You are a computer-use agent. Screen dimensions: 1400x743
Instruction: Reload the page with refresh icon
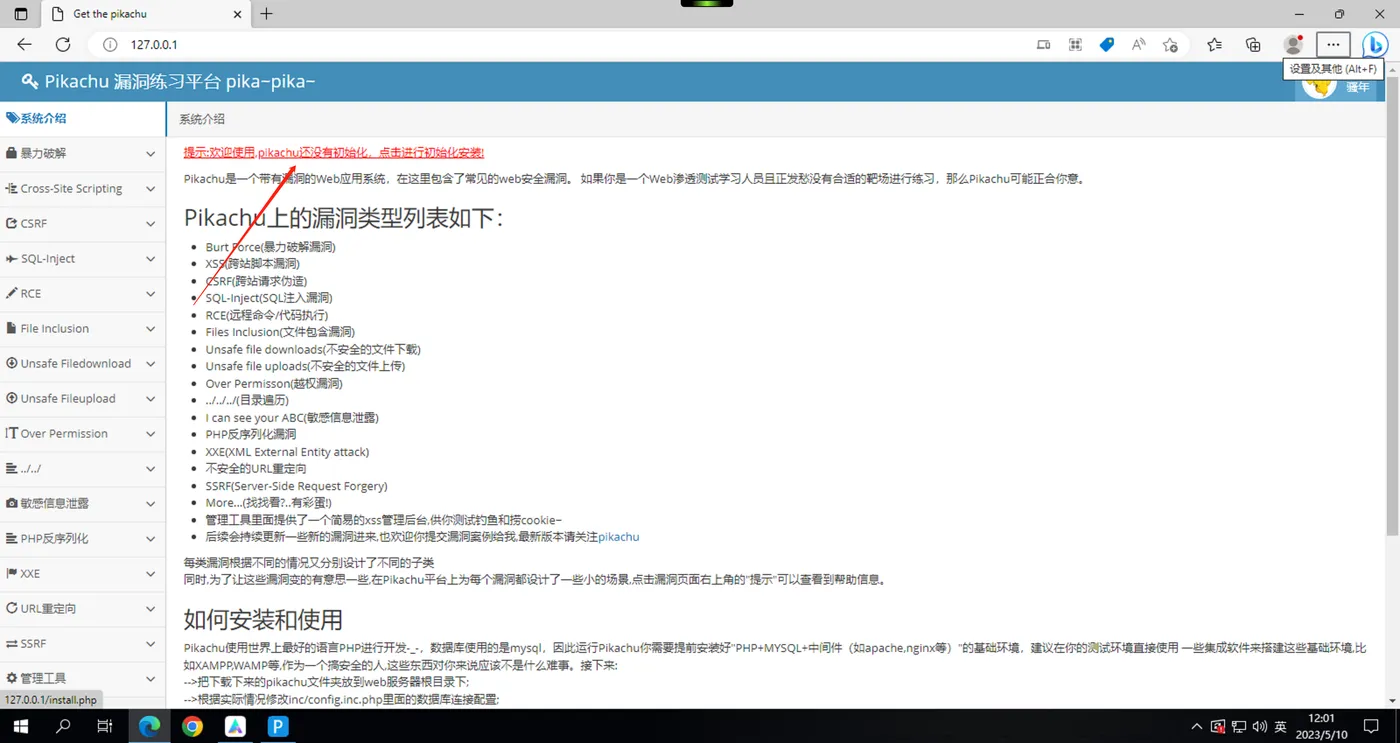[63, 44]
